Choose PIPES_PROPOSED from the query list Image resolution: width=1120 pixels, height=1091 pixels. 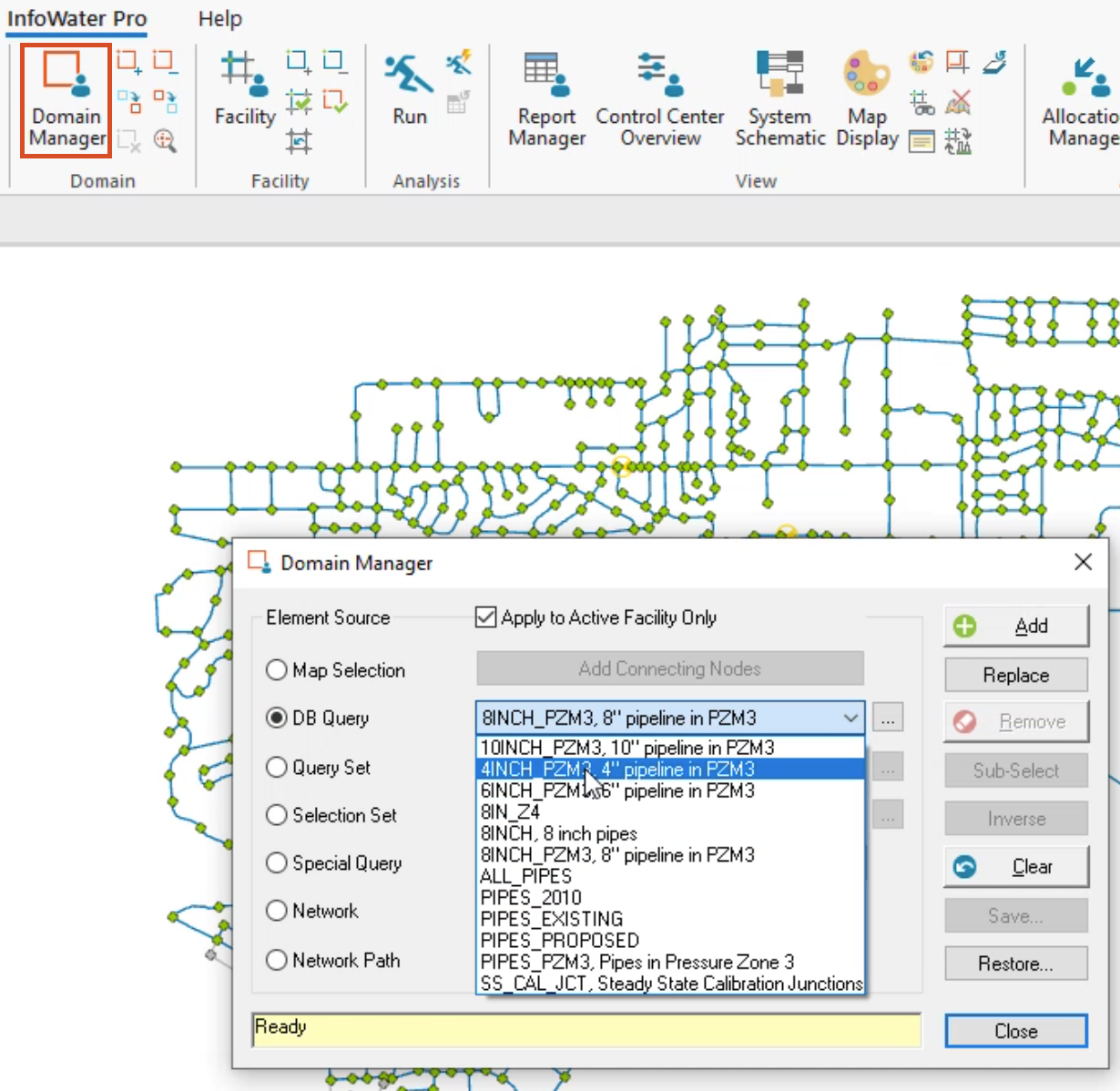coord(670,940)
